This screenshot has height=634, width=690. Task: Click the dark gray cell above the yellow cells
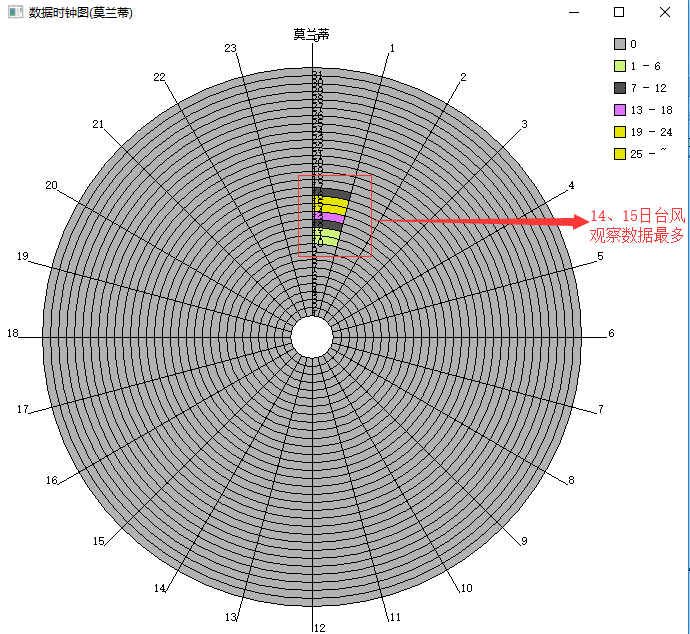click(332, 194)
